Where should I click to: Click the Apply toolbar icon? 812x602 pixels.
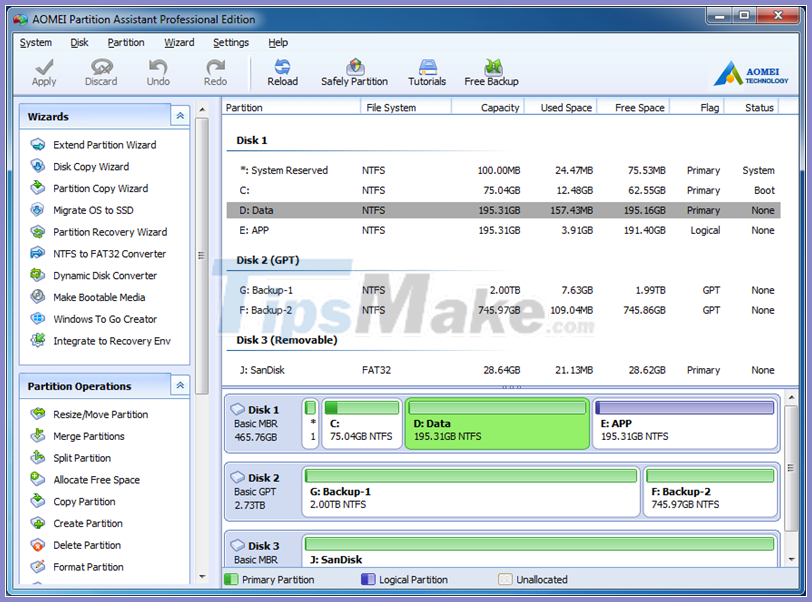click(43, 70)
